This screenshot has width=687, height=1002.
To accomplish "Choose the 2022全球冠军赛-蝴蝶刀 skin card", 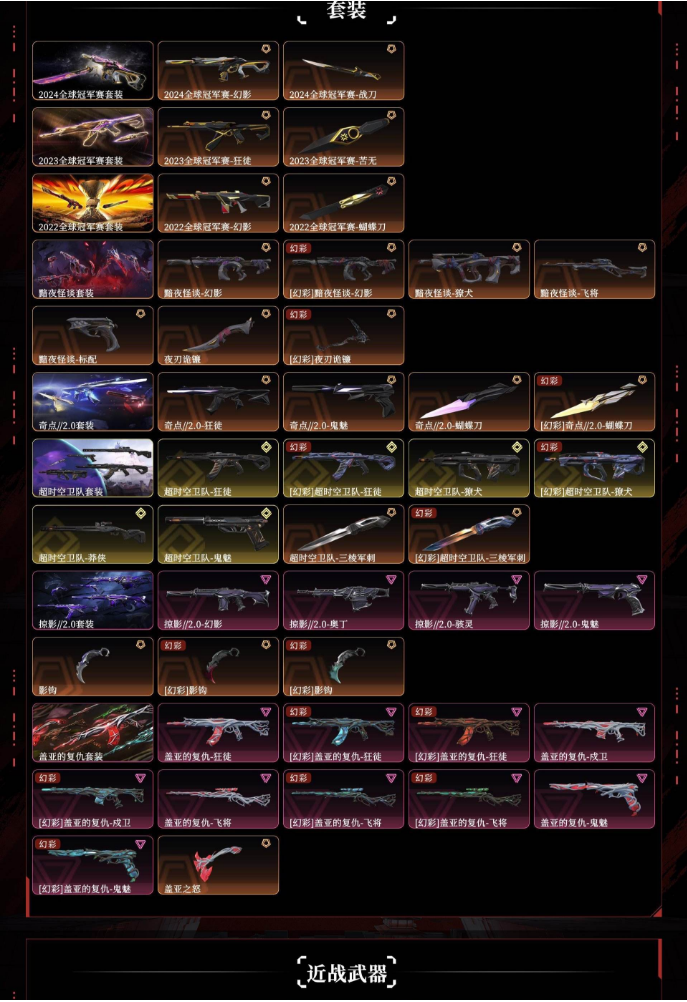I will pos(344,203).
